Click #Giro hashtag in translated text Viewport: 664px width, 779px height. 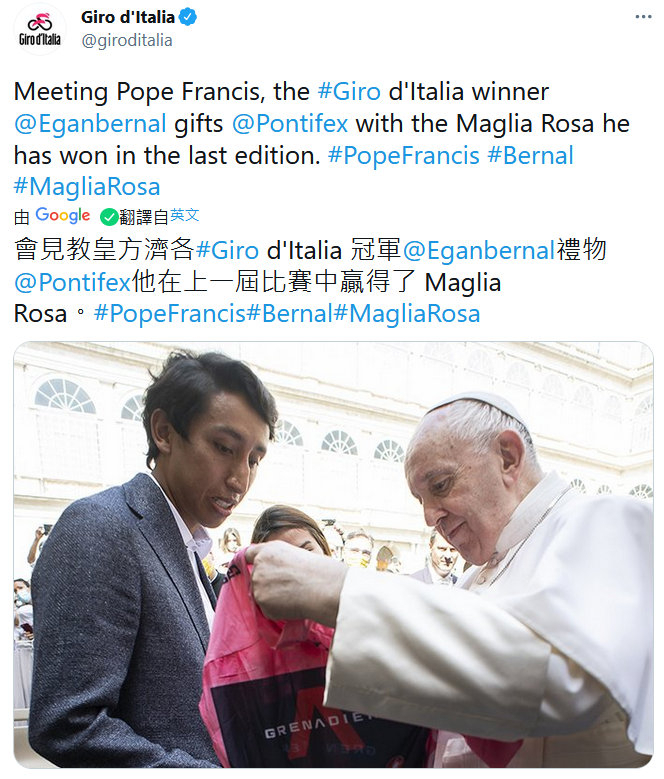[x=227, y=250]
